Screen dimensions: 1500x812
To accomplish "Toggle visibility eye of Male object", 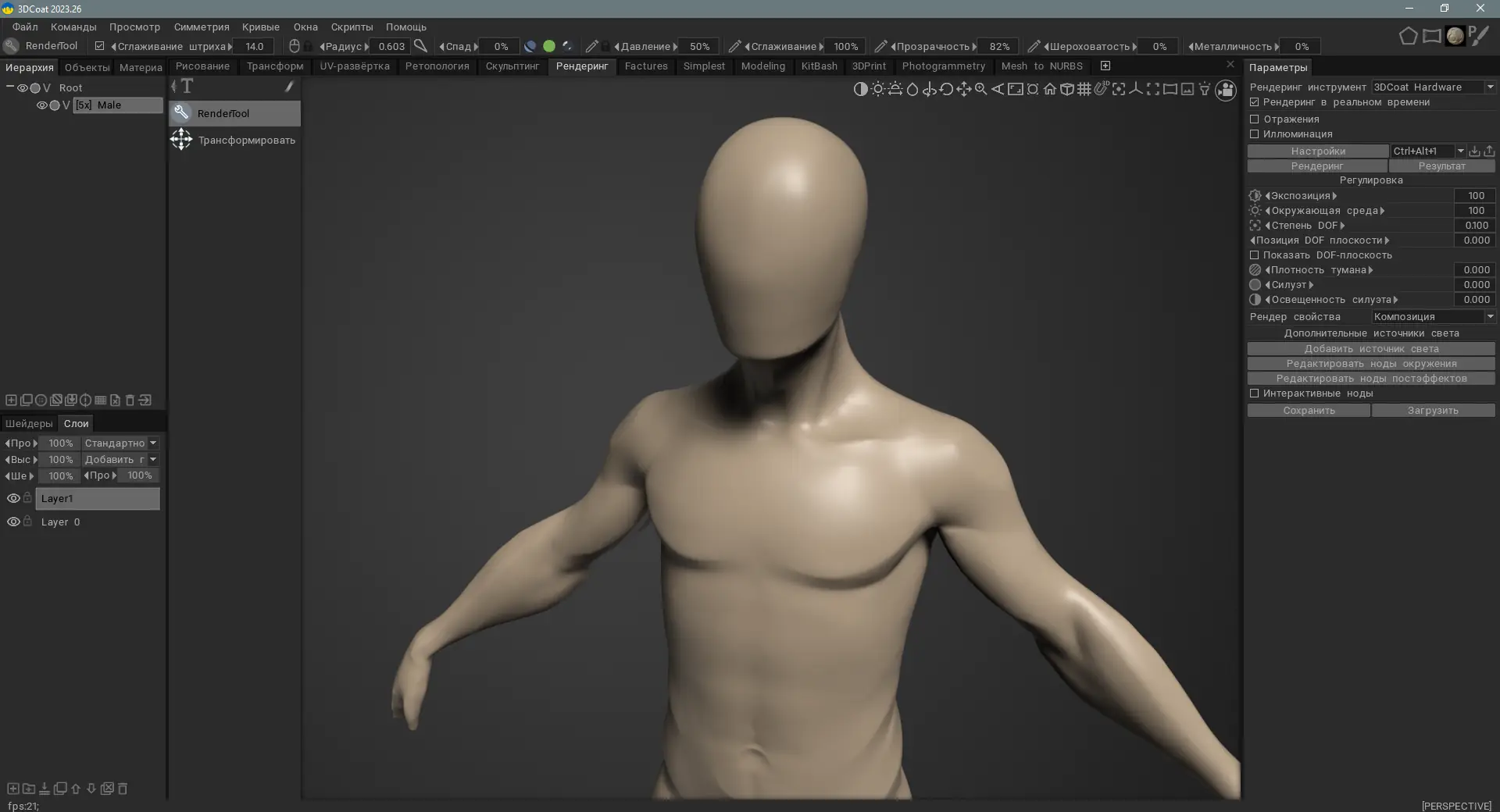I will 42,105.
